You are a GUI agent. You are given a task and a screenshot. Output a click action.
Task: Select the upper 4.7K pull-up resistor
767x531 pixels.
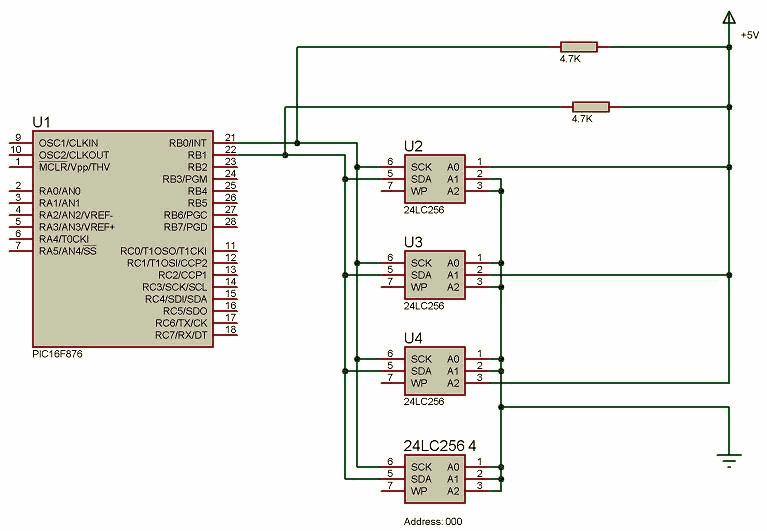579,47
